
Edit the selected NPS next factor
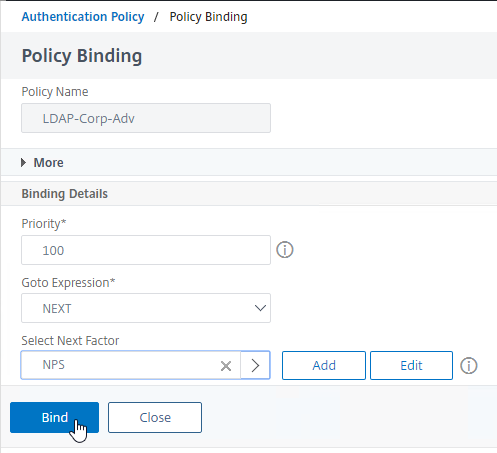click(411, 365)
